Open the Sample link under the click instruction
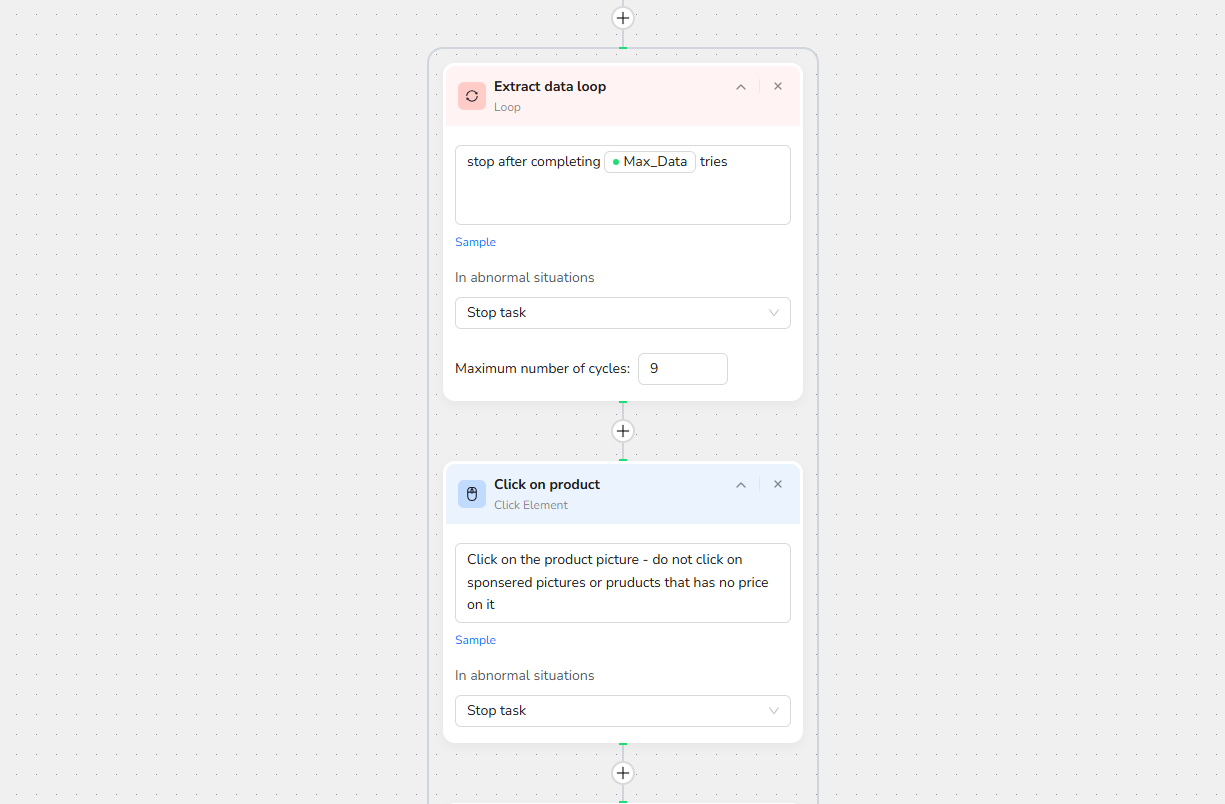Image resolution: width=1225 pixels, height=804 pixels. point(475,640)
